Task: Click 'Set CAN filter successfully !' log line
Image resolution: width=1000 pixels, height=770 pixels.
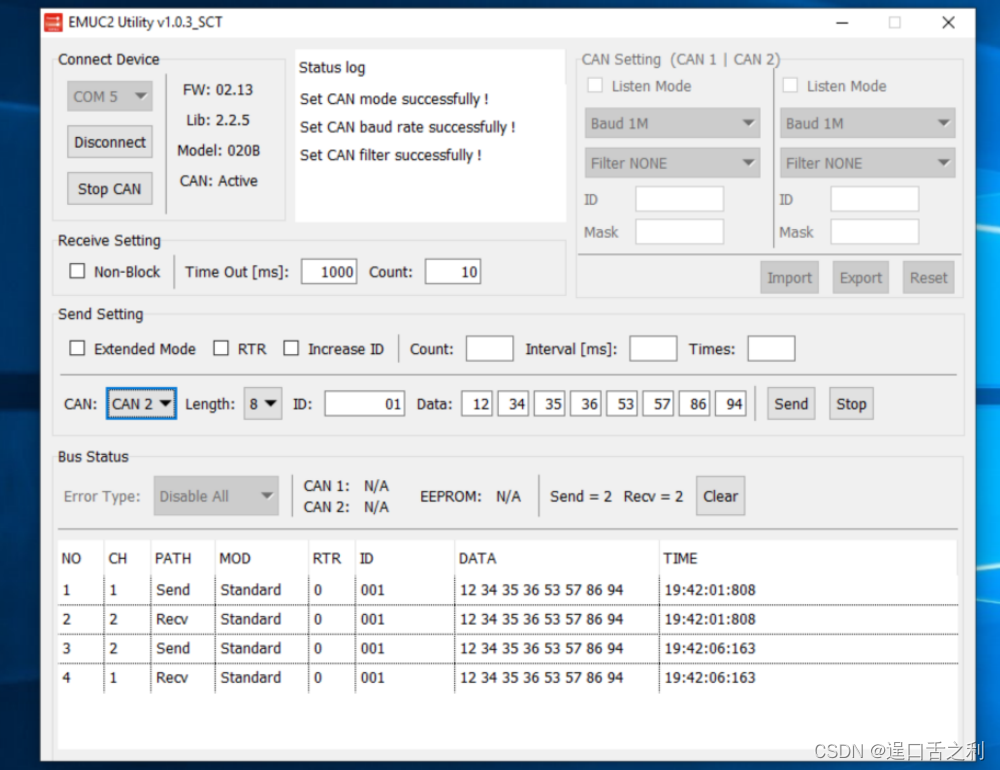Action: pos(391,155)
